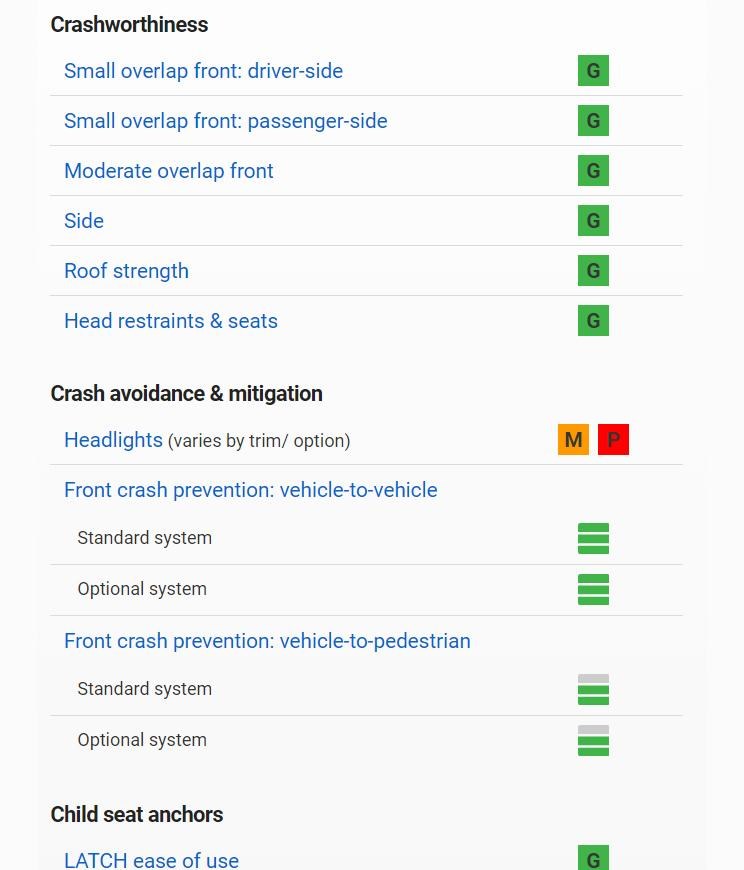Select the G badge beside Moderate overlap front
Screen dimensions: 744x870
tap(593, 170)
